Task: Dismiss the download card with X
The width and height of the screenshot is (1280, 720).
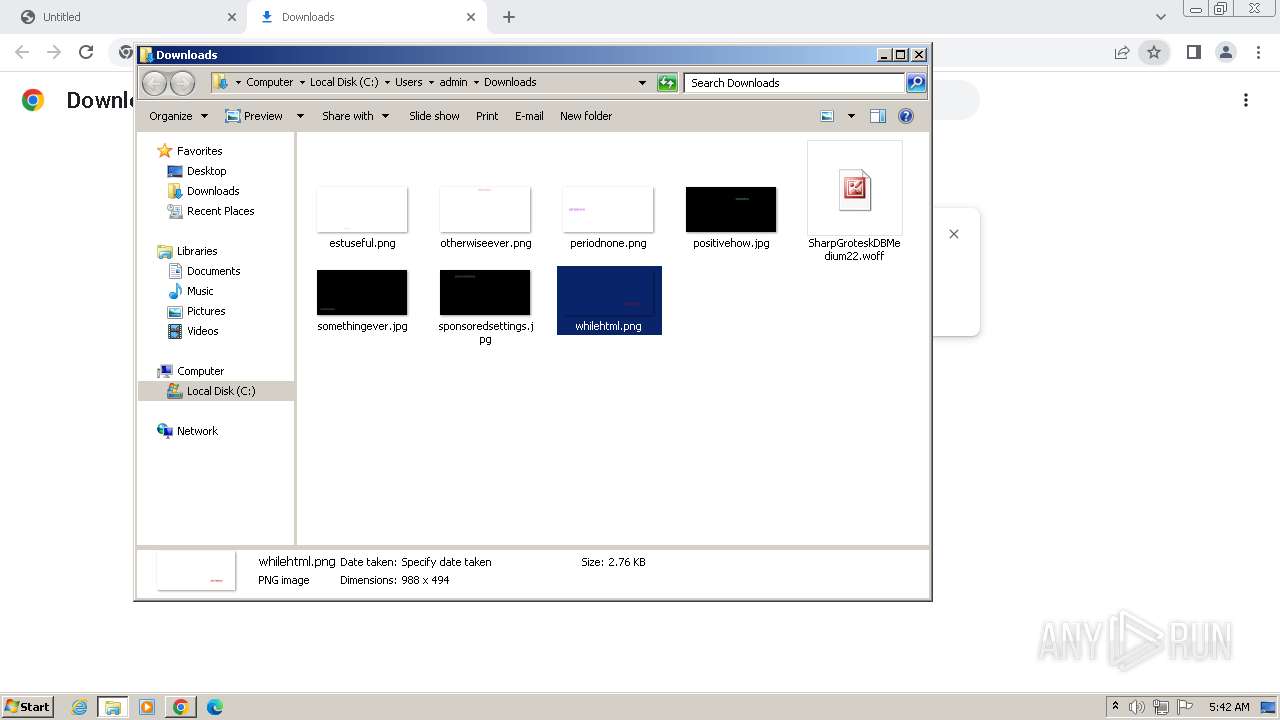Action: click(954, 234)
